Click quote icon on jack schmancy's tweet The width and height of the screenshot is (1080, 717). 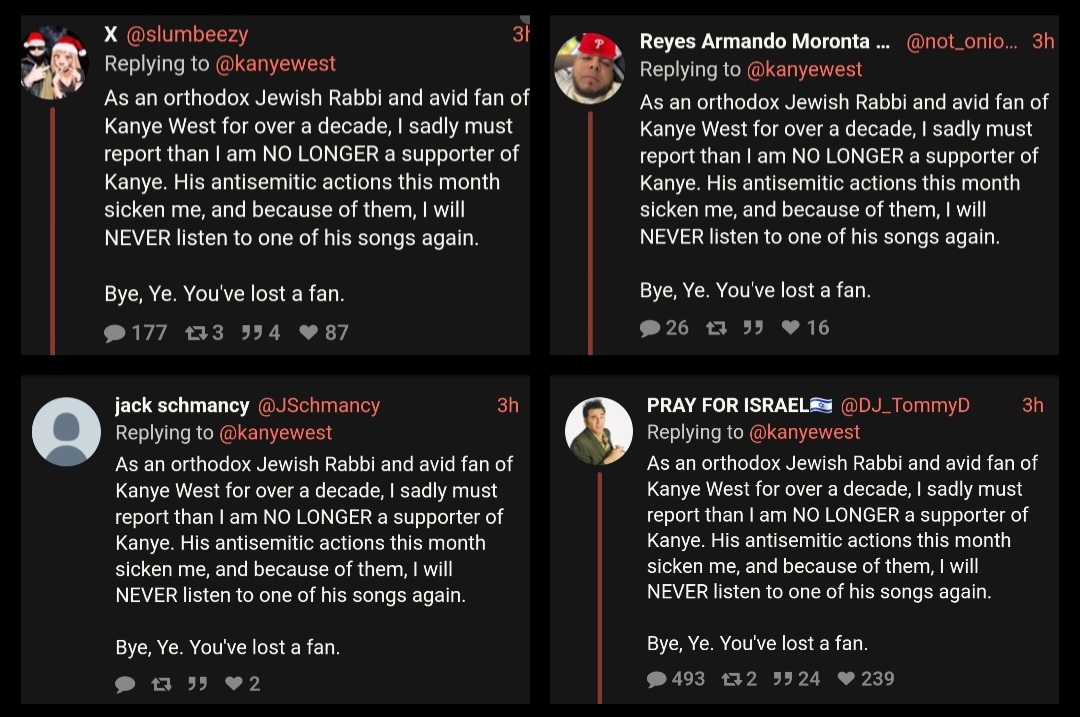[198, 684]
